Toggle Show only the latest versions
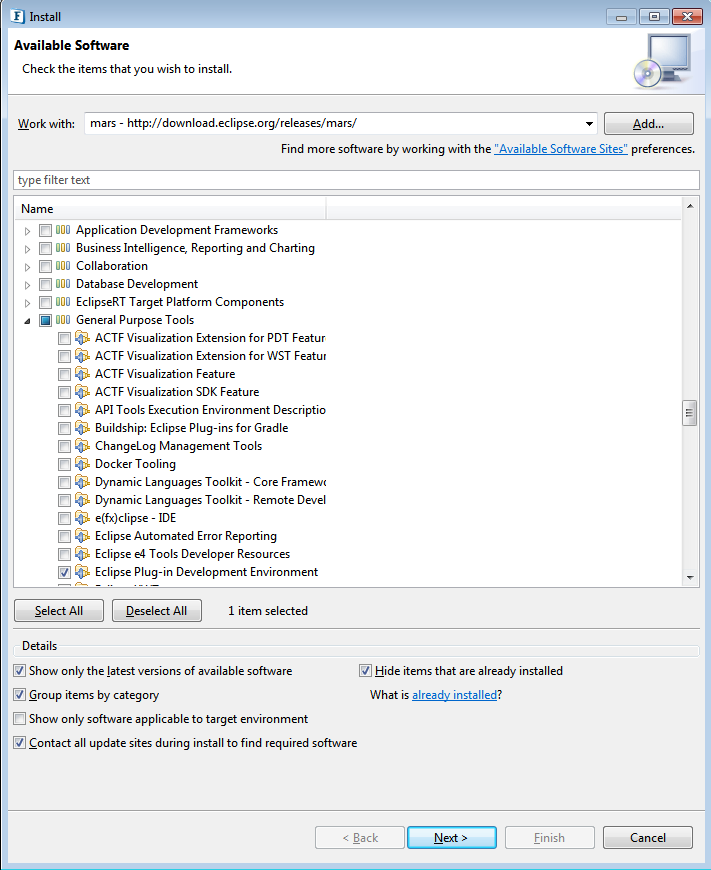 [x=19, y=671]
